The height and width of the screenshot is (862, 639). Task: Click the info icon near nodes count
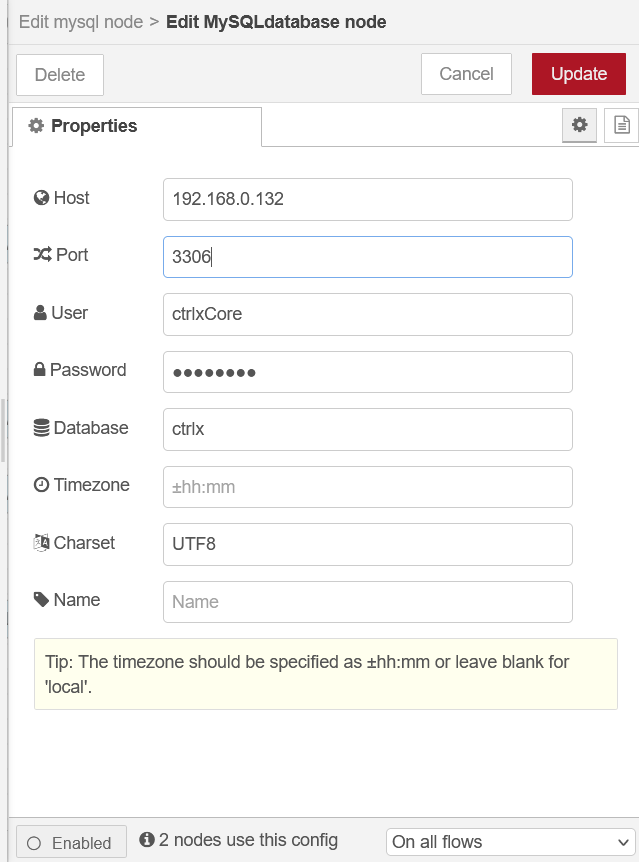147,840
